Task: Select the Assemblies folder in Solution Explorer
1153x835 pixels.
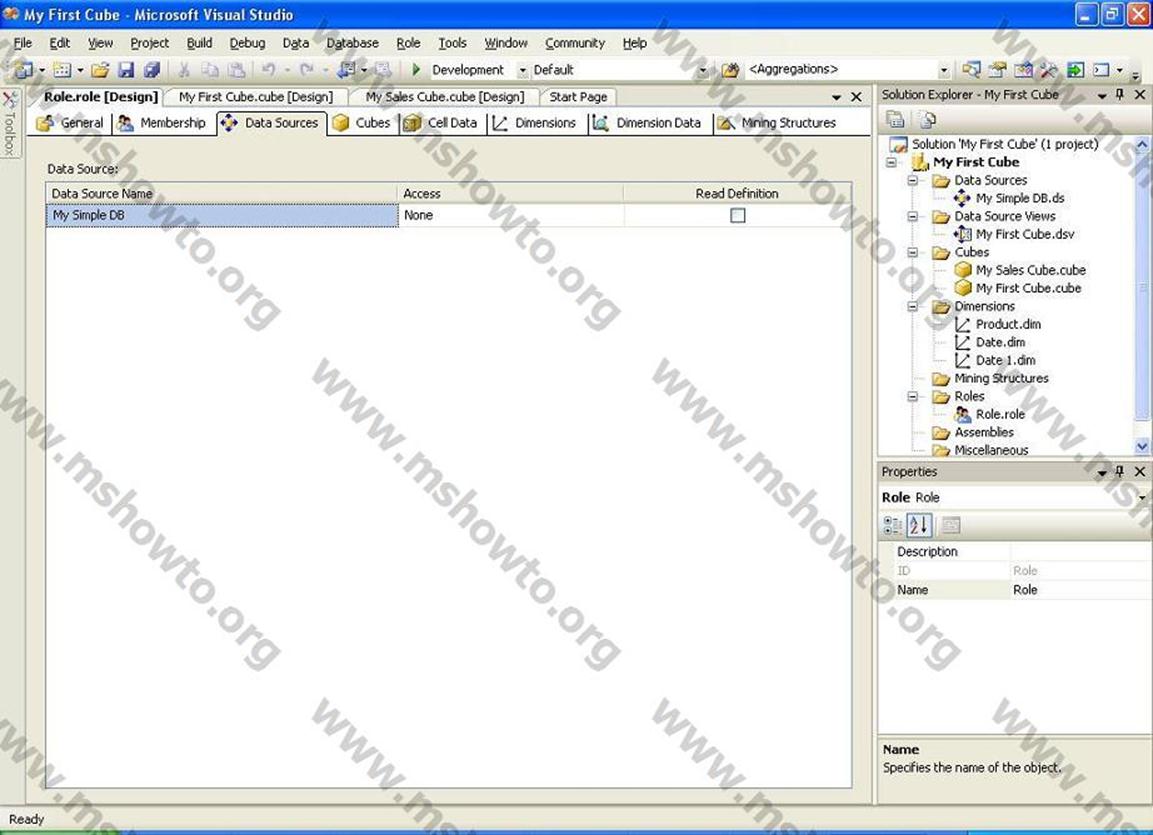Action: tap(984, 432)
